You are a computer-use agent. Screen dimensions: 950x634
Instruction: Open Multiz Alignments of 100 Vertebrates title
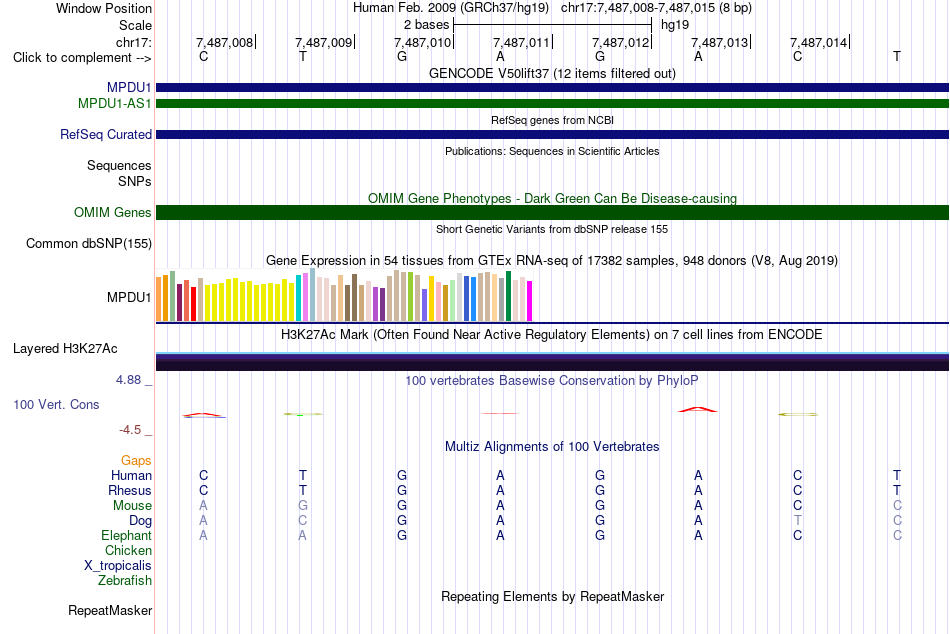[552, 447]
